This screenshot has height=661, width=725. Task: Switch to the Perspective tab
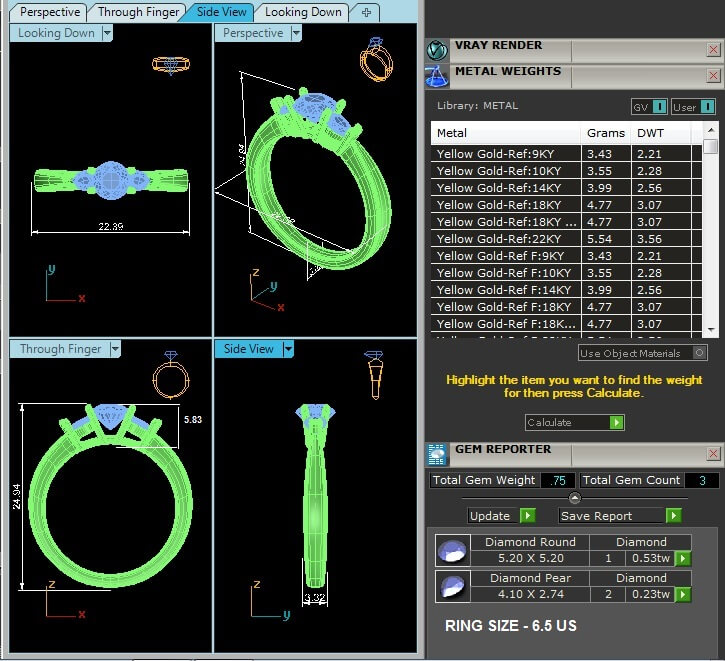50,12
